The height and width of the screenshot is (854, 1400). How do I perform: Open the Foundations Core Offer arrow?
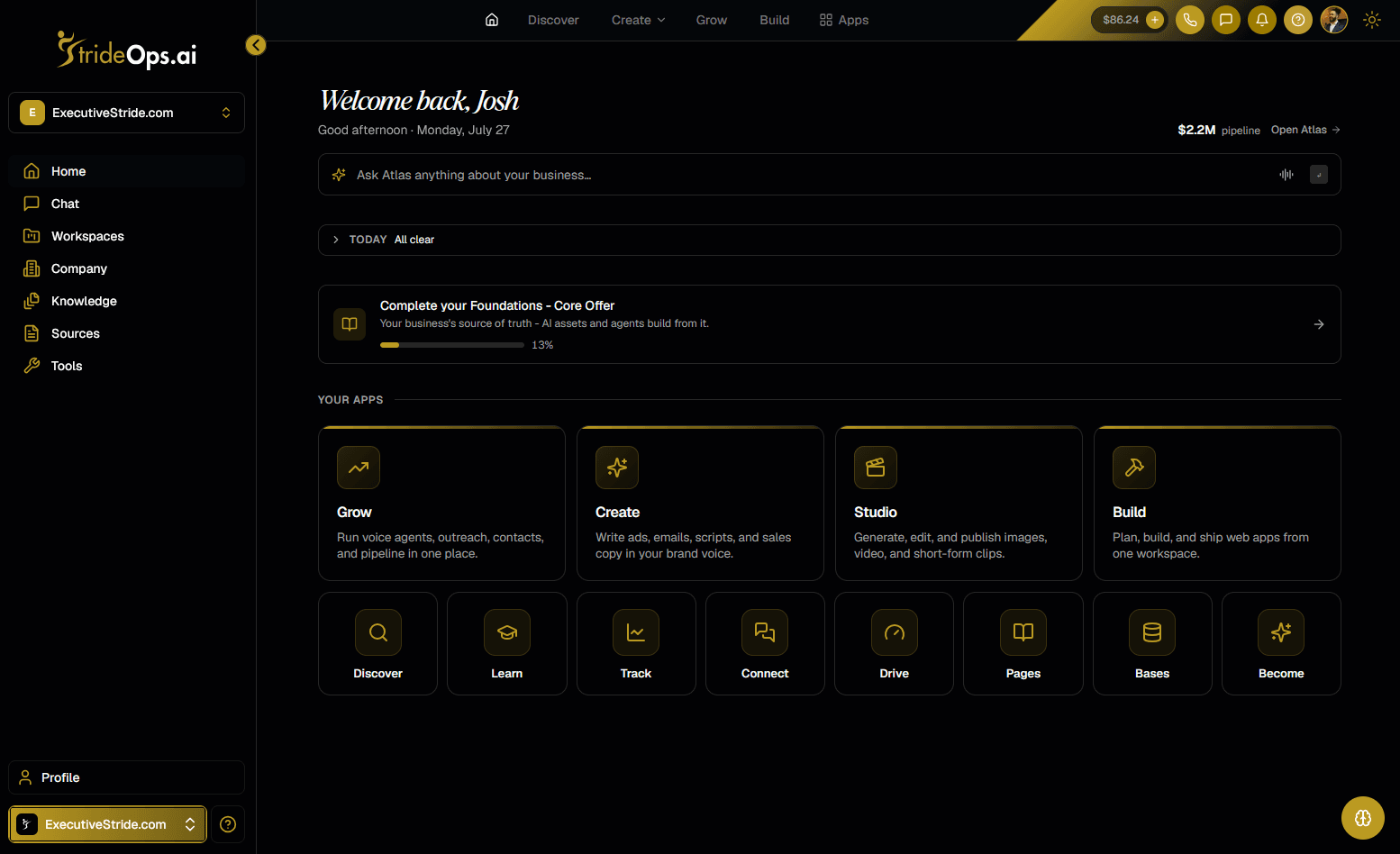1319,324
